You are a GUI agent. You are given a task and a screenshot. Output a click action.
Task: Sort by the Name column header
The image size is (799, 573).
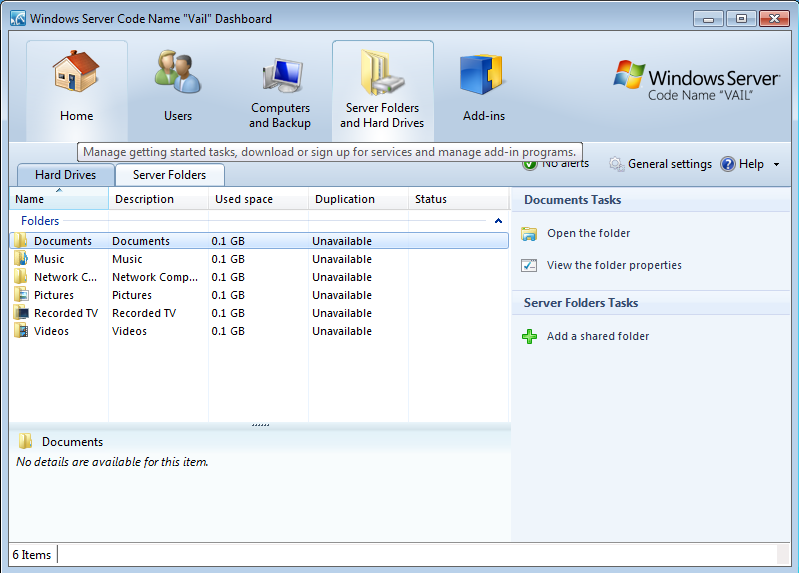pos(59,199)
